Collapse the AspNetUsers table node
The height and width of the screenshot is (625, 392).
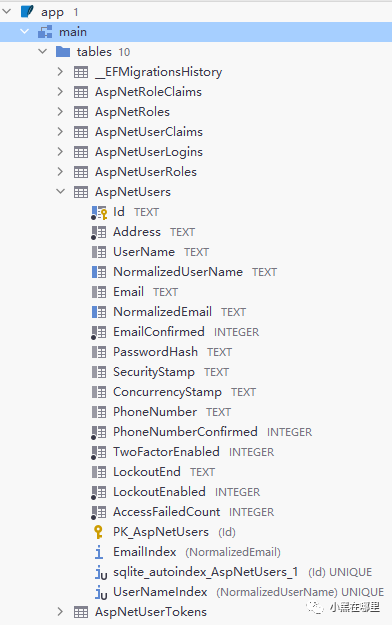[x=60, y=192]
